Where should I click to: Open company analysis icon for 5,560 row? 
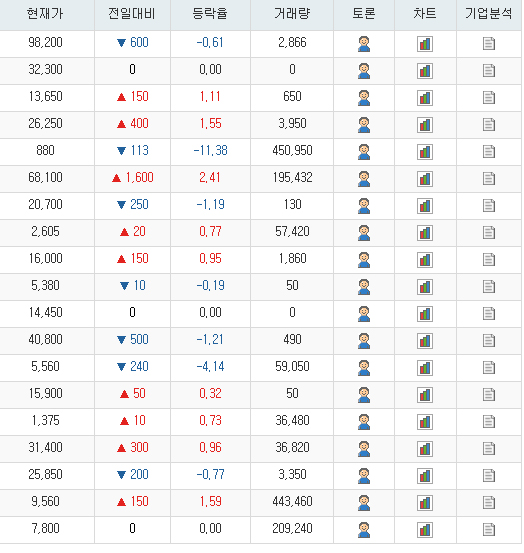pyautogui.click(x=488, y=368)
